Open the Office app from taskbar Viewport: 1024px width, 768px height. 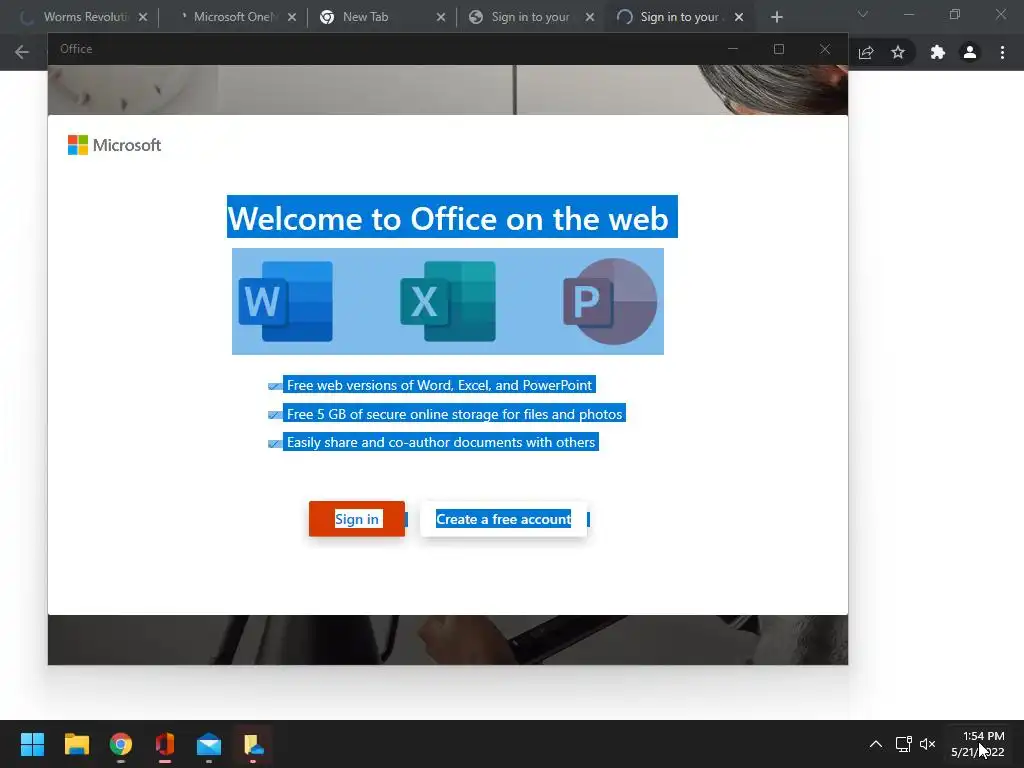coord(165,744)
